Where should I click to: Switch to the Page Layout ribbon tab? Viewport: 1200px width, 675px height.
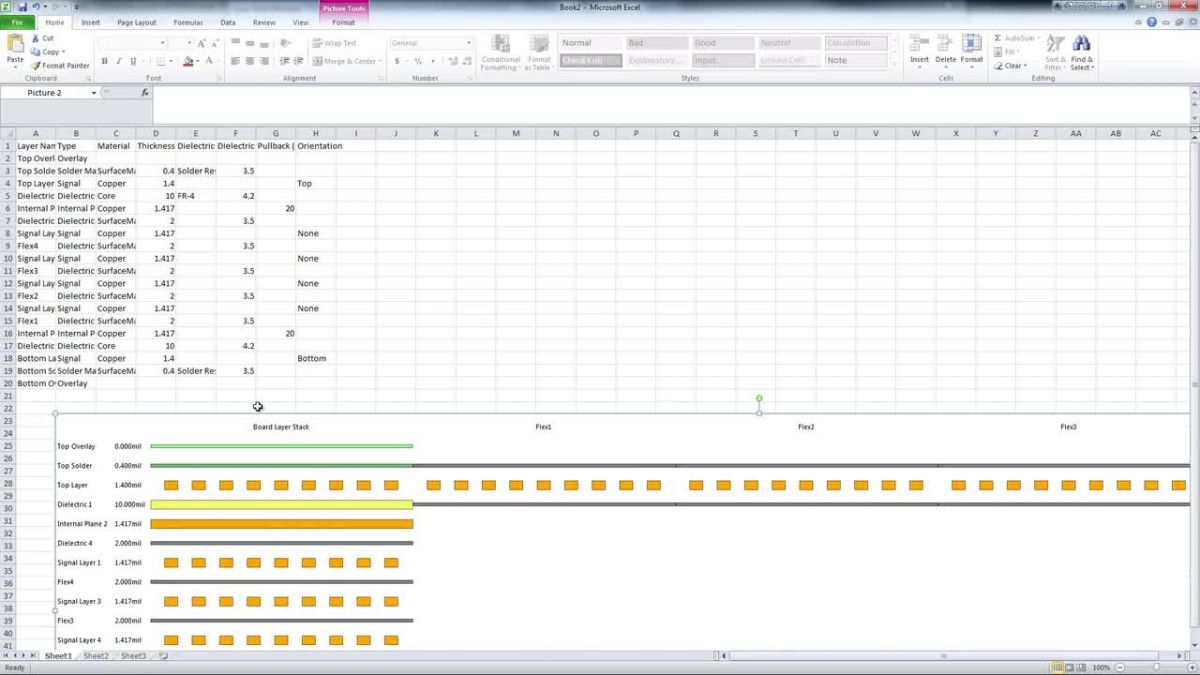pyautogui.click(x=136, y=22)
